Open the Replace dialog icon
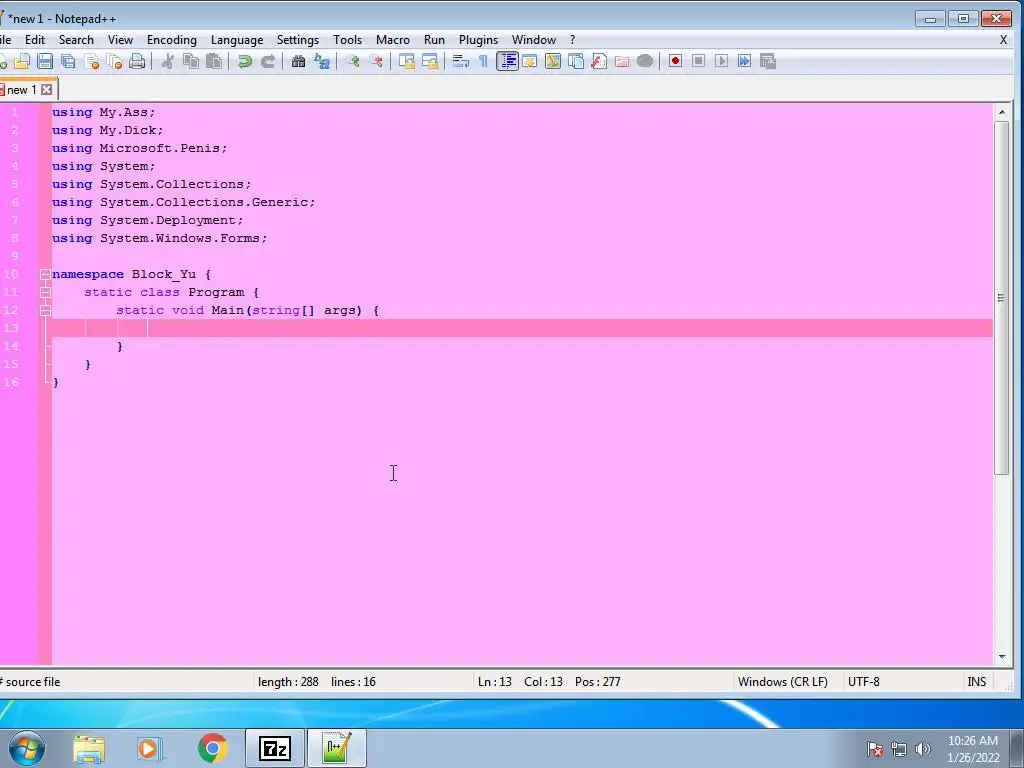Screen dimensions: 1024x768 (322, 61)
